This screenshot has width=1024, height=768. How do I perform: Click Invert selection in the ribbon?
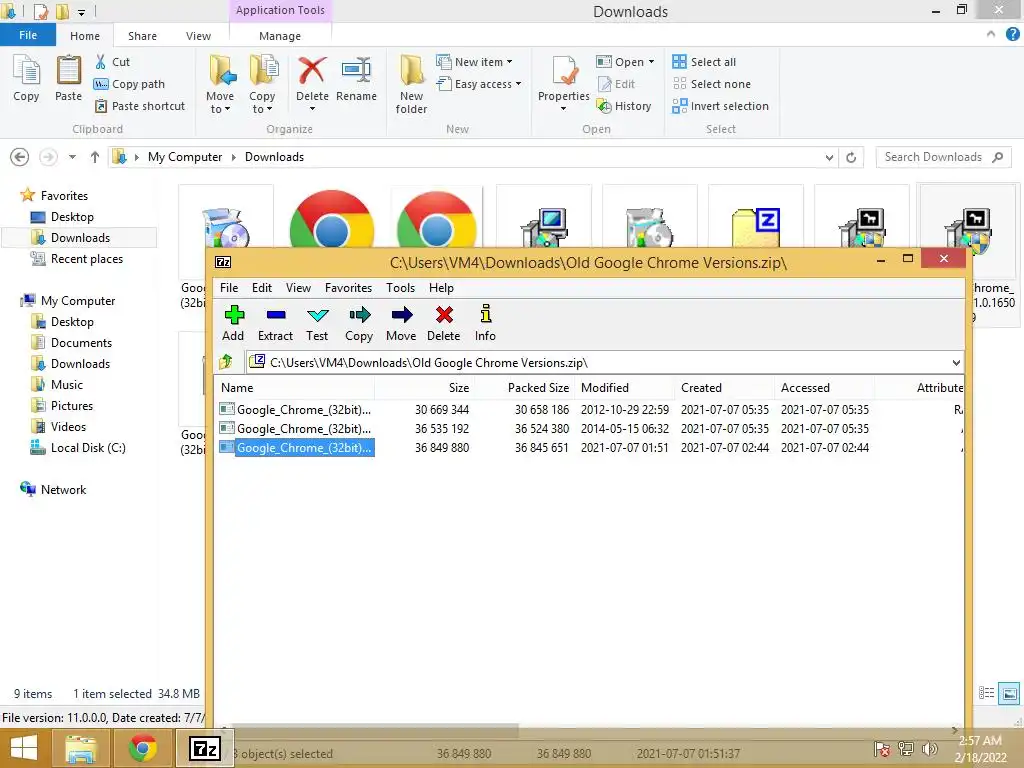click(721, 106)
